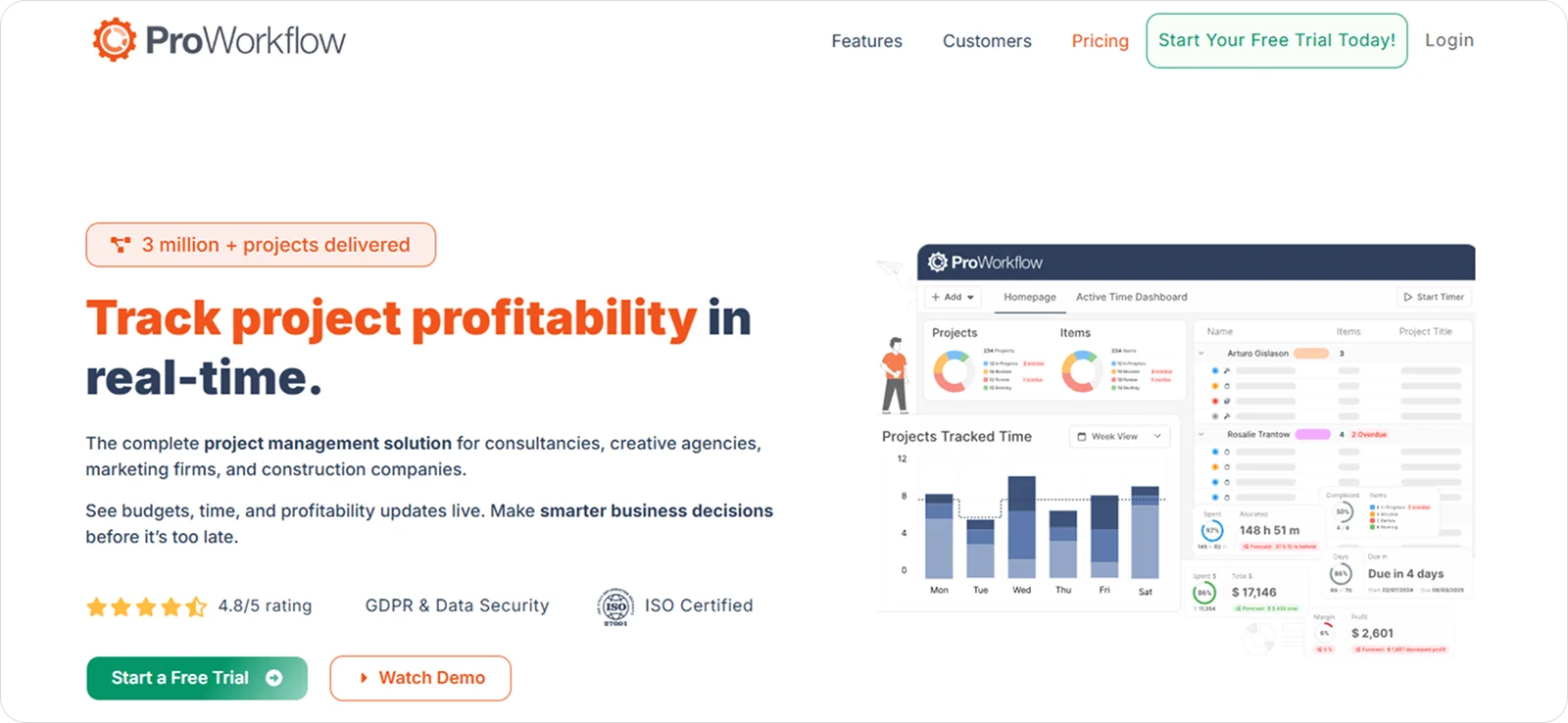Click the Login link
This screenshot has width=1568, height=723.
point(1448,40)
